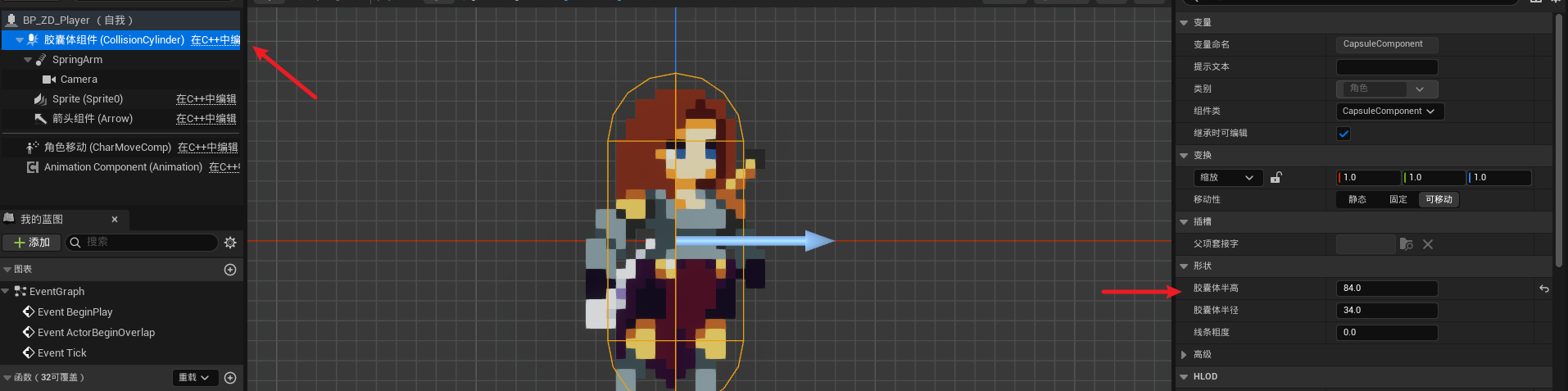The image size is (1568, 391).
Task: Add a new function with plus icon
Action: [230, 378]
